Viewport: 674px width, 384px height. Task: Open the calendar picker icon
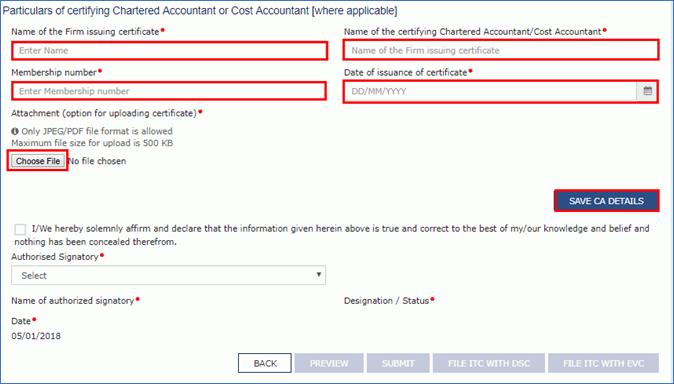coord(647,91)
